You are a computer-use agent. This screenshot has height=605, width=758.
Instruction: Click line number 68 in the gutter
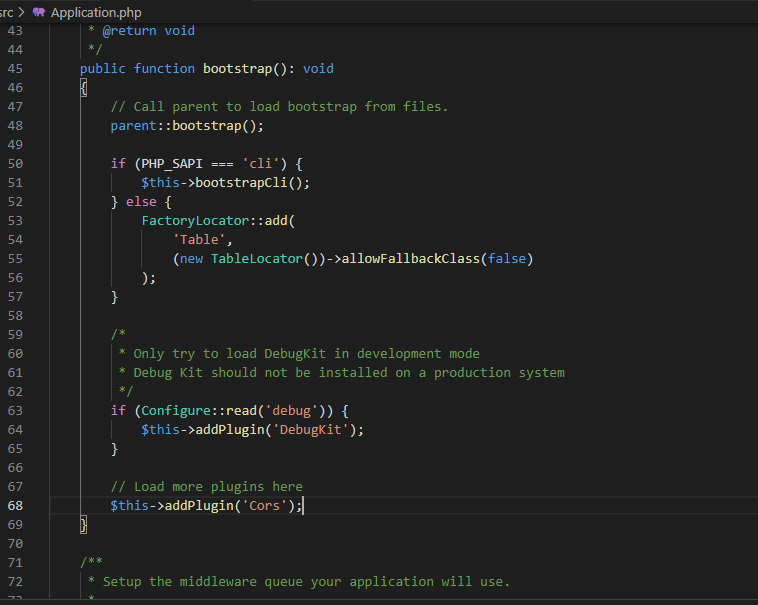coord(15,505)
